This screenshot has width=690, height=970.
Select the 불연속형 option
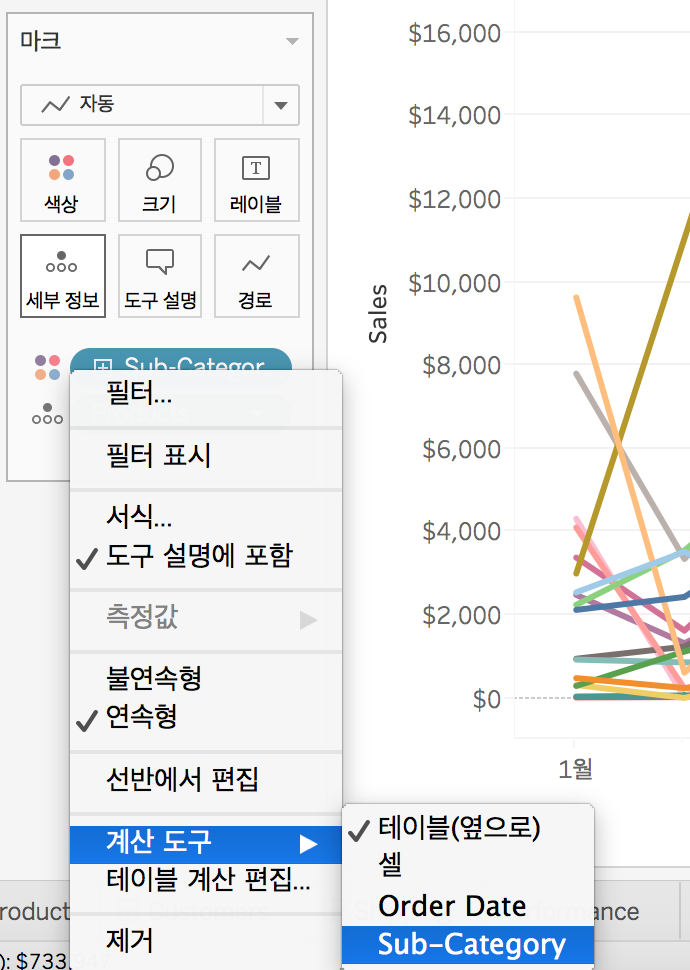205,678
